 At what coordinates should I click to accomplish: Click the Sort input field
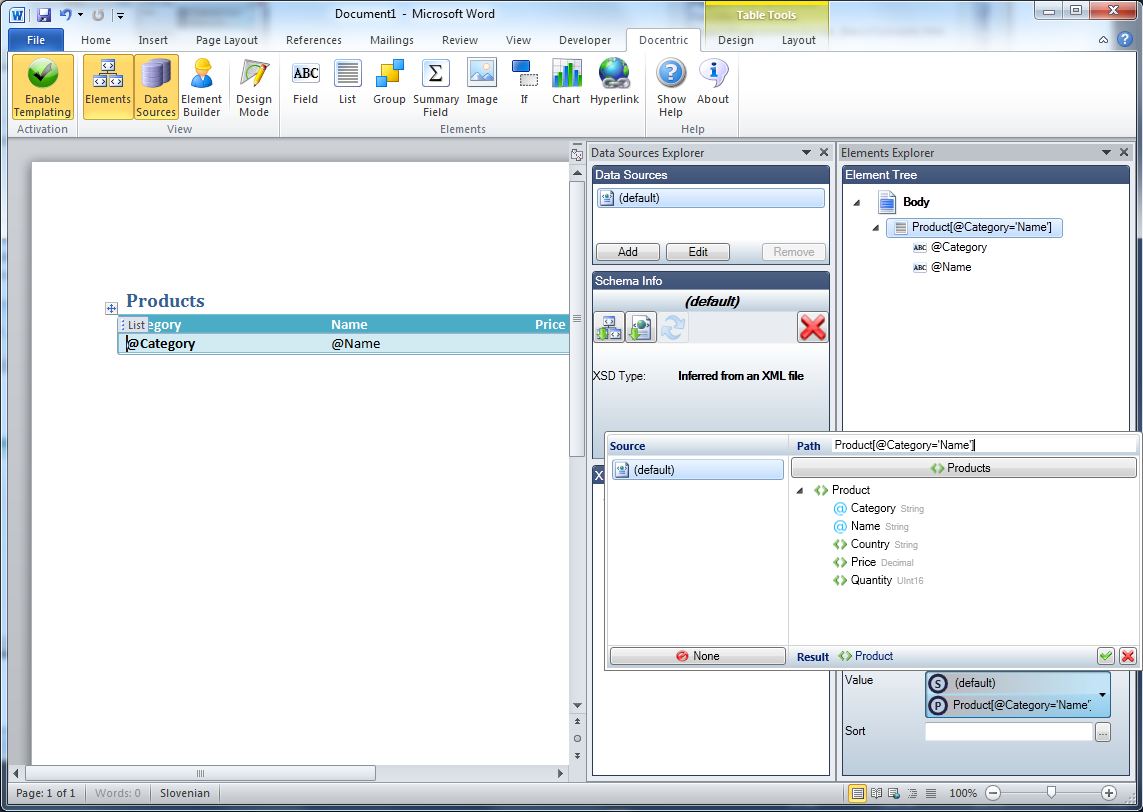tap(1009, 732)
